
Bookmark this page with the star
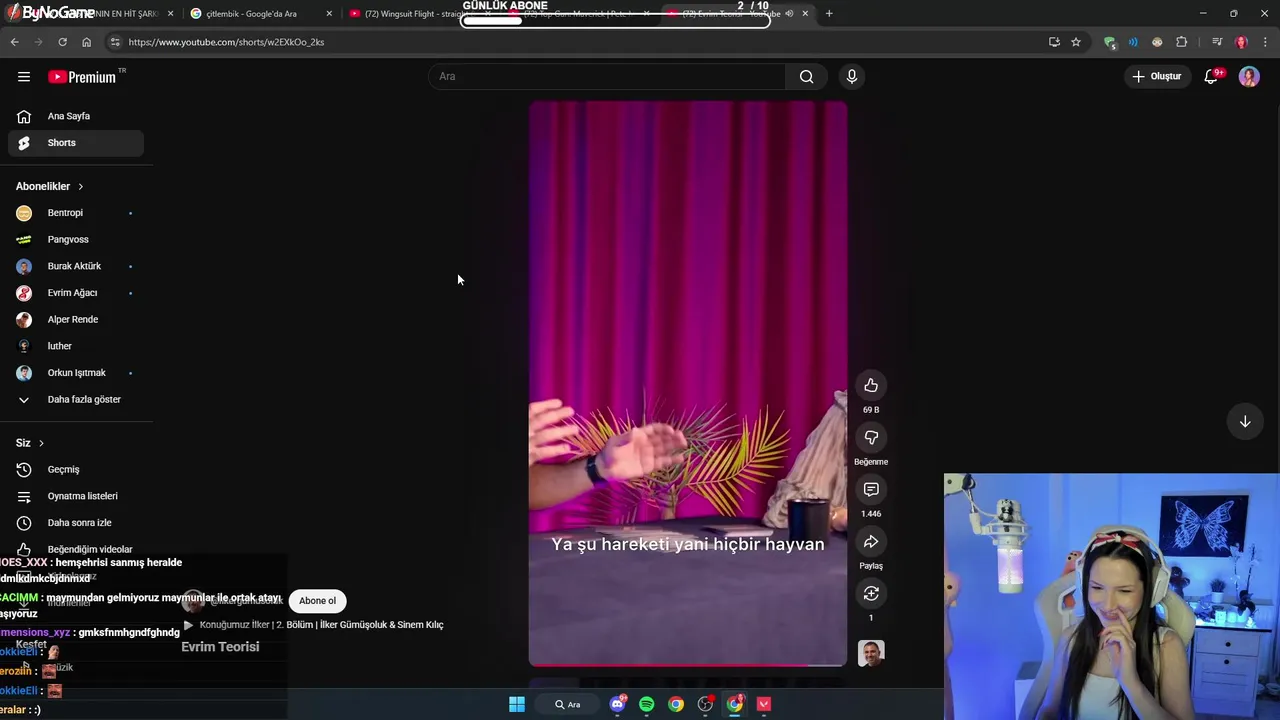click(1076, 42)
